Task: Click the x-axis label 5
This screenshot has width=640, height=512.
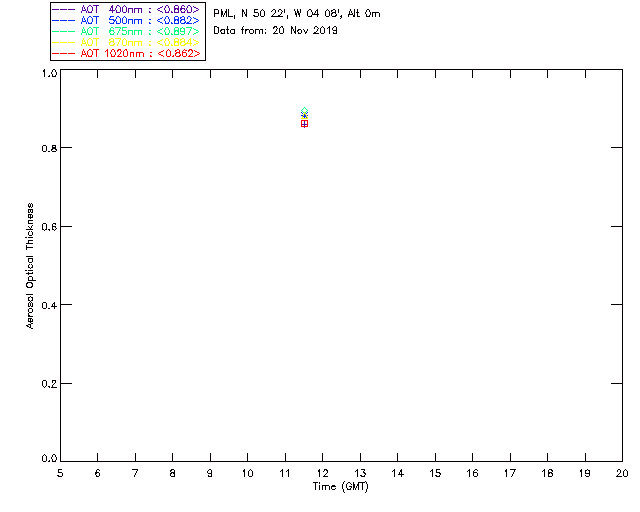Action: [60, 473]
